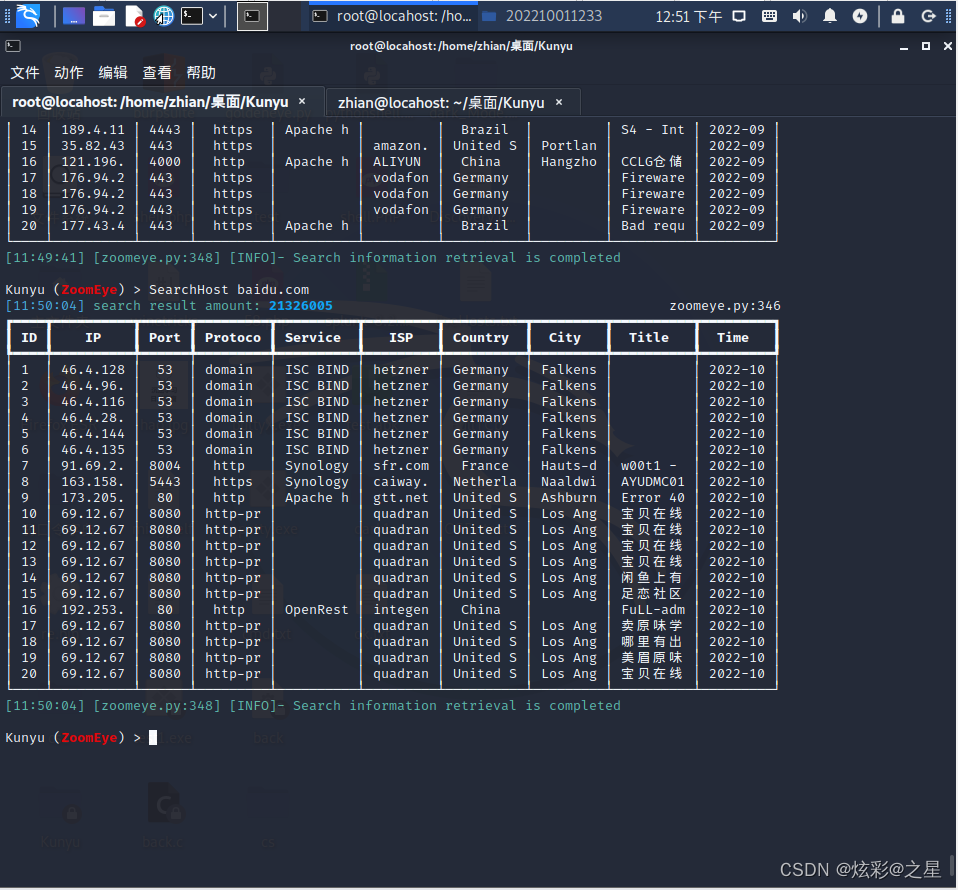Close the root@localhost terminal tab
The width and height of the screenshot is (958, 890).
[302, 101]
